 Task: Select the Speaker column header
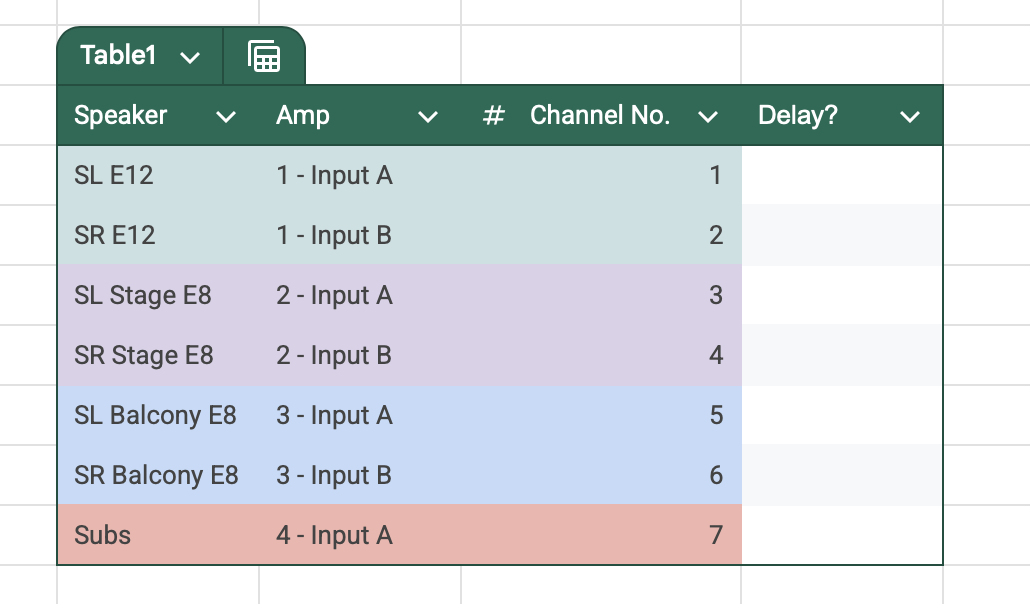158,115
